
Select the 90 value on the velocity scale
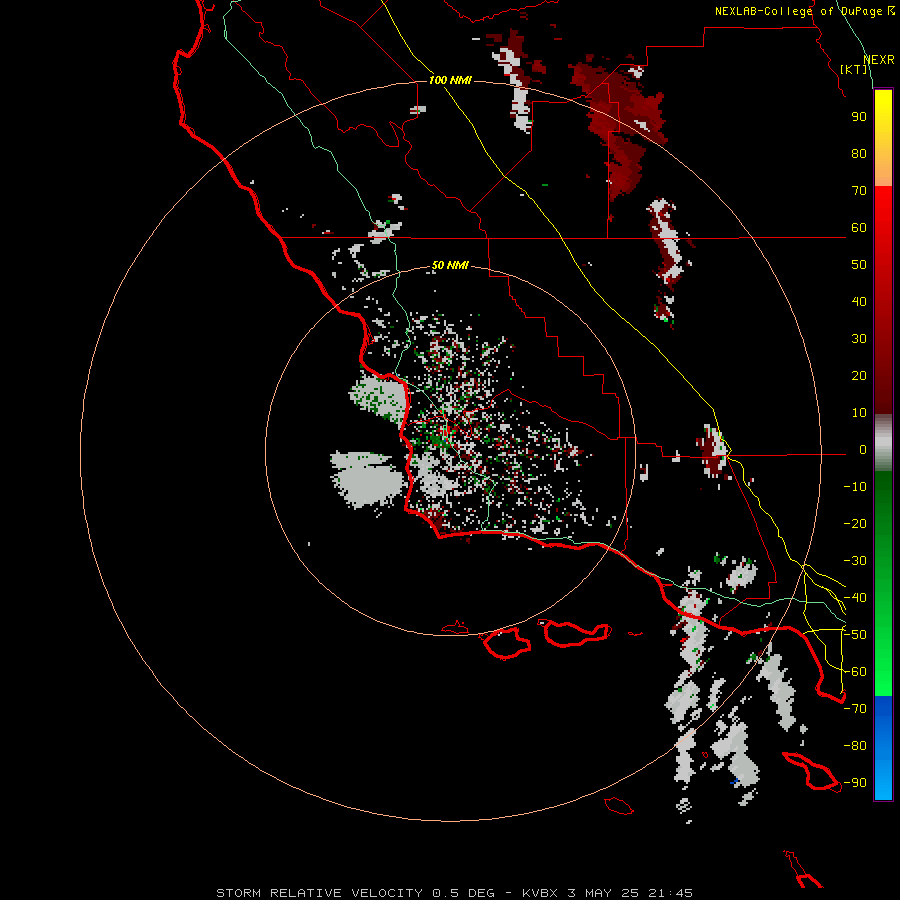pyautogui.click(x=859, y=117)
